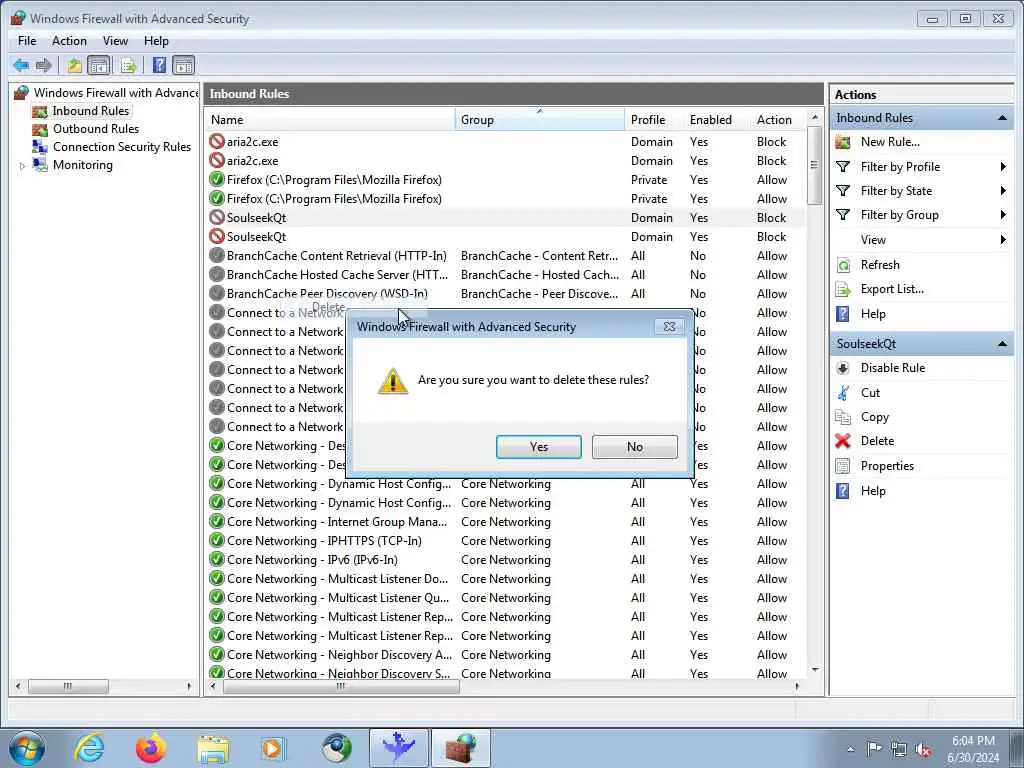Select Core Networking - Internet Group Mana... rule

pyautogui.click(x=506, y=522)
